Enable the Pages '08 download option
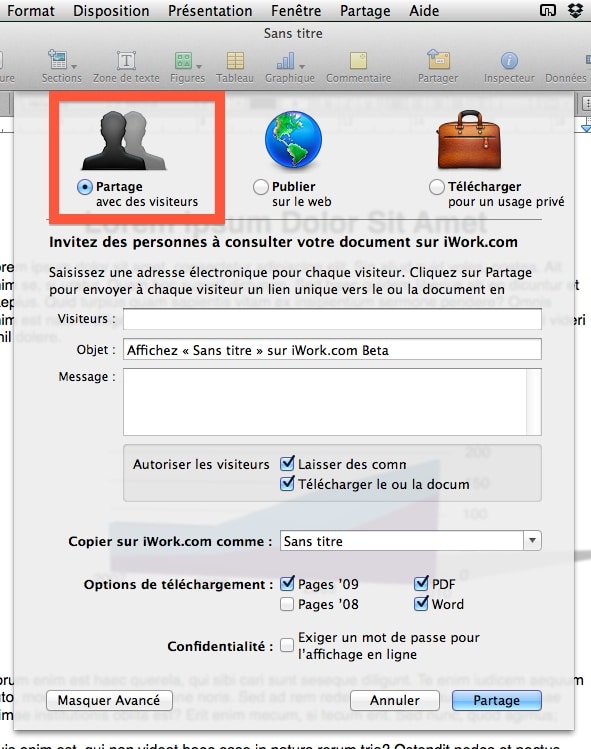 click(x=287, y=604)
